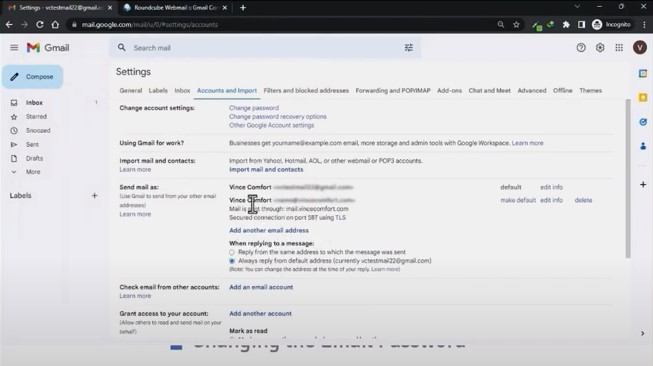Open the account avatar V
The image size is (653, 366).
click(x=640, y=47)
